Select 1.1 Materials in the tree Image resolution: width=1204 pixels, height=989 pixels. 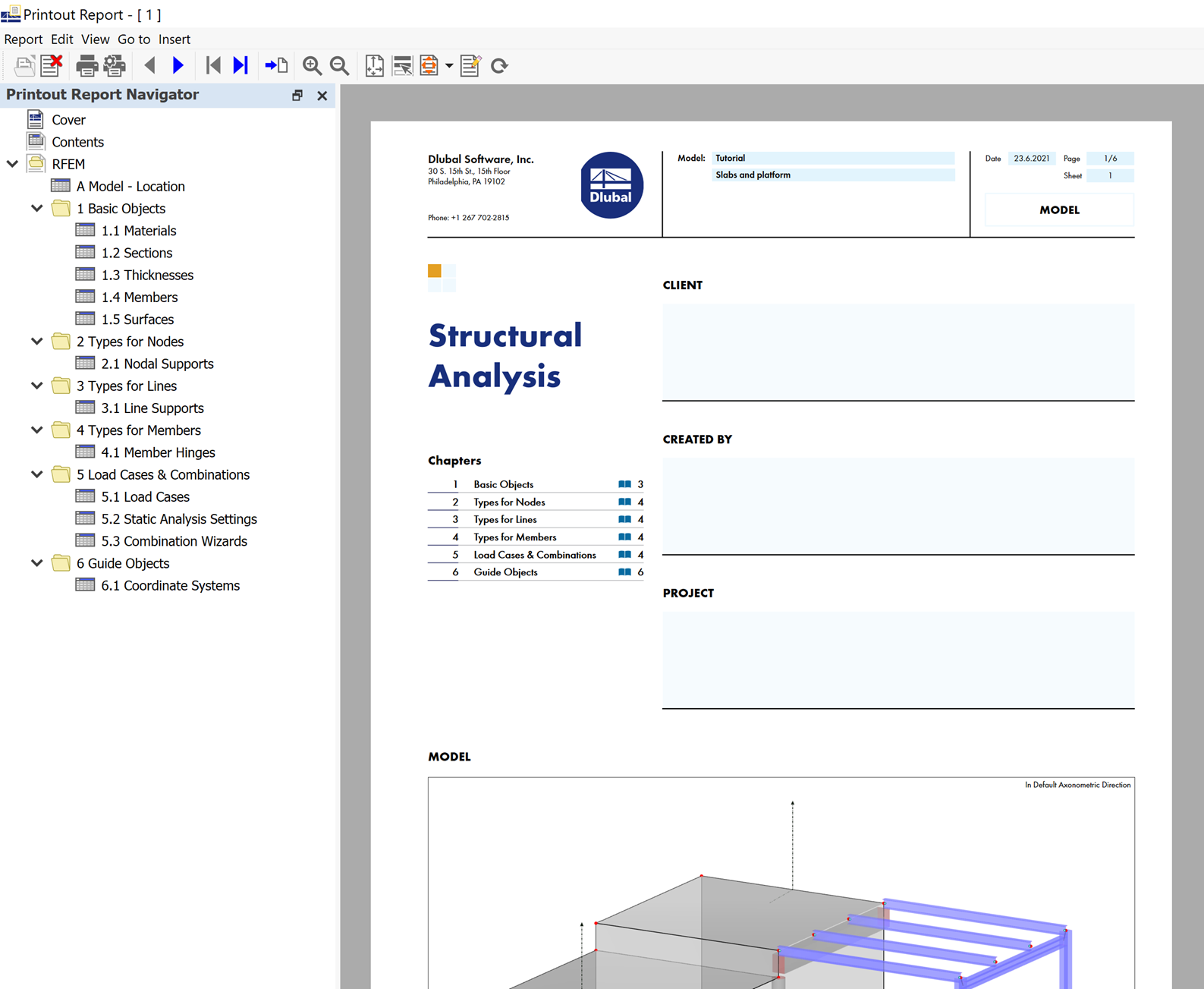pos(139,231)
